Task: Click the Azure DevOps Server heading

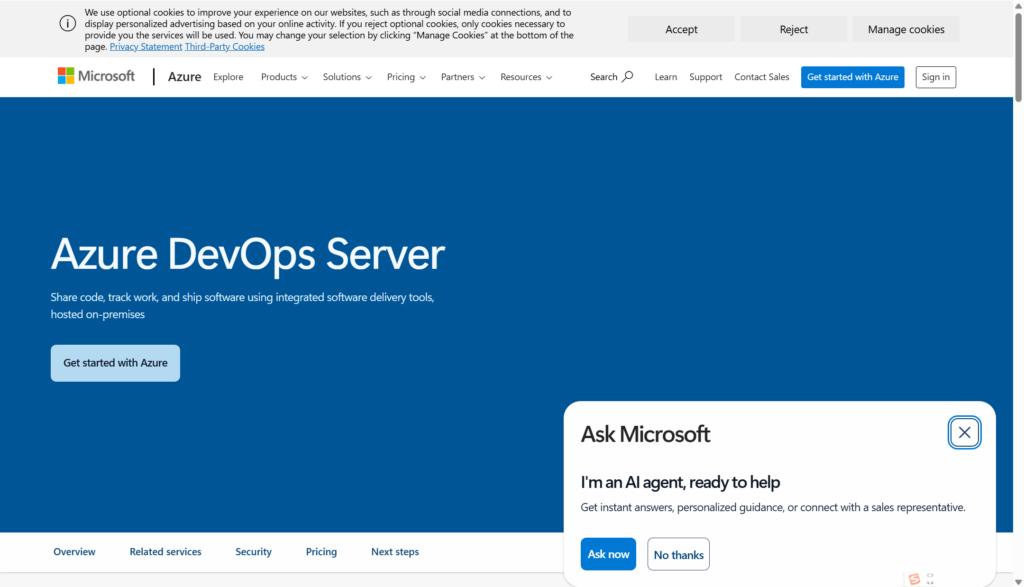Action: point(248,253)
